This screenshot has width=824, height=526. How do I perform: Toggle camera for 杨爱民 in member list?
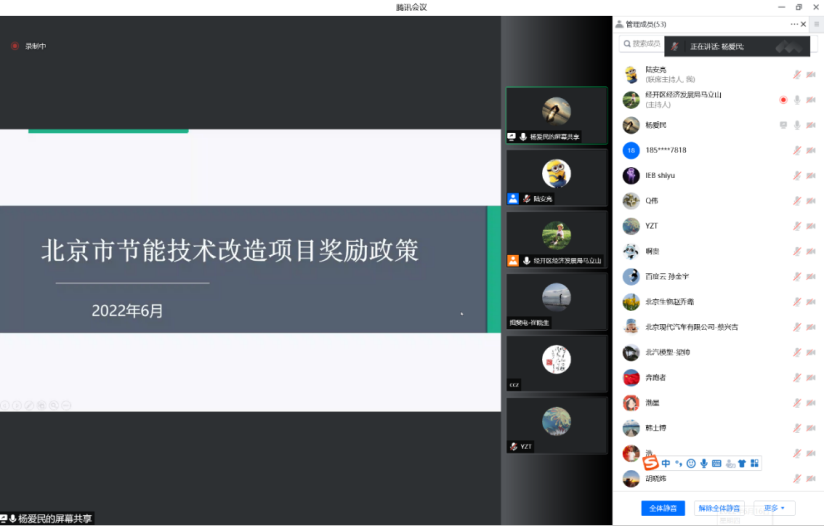tap(811, 125)
